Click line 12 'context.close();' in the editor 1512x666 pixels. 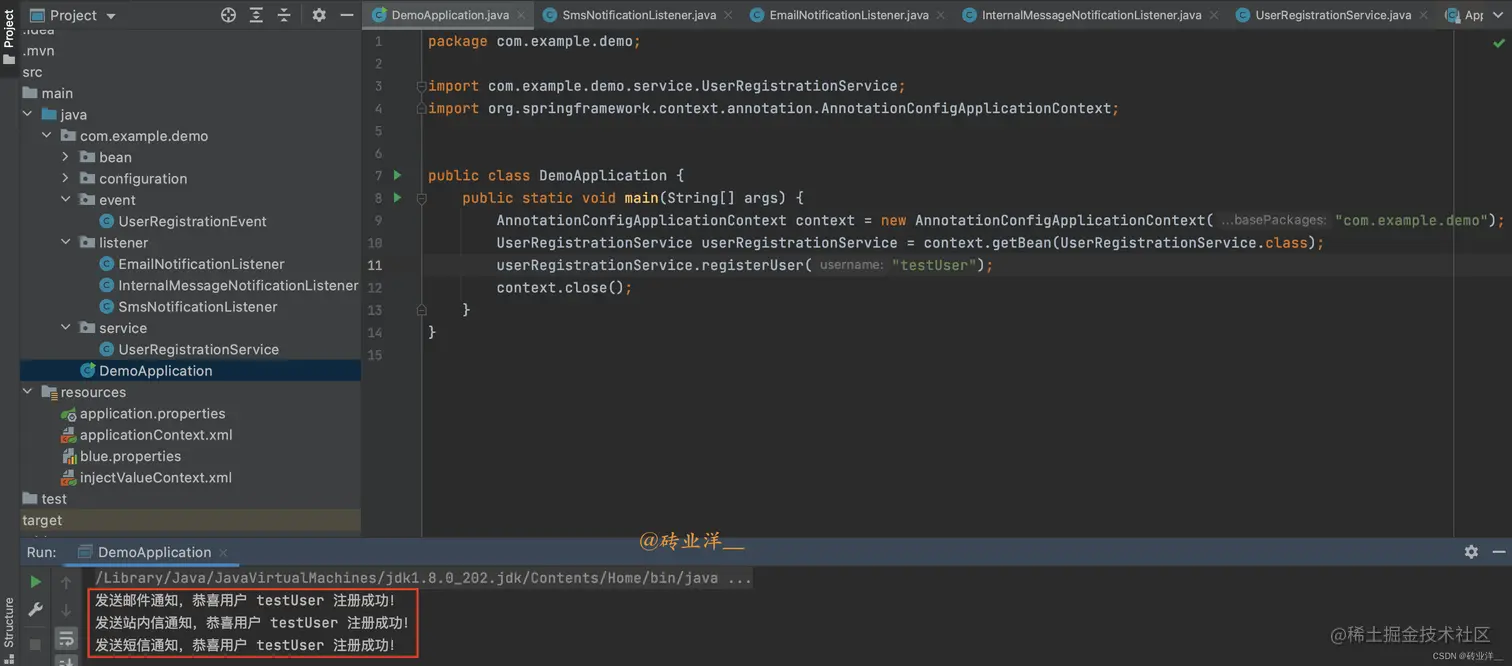point(564,288)
